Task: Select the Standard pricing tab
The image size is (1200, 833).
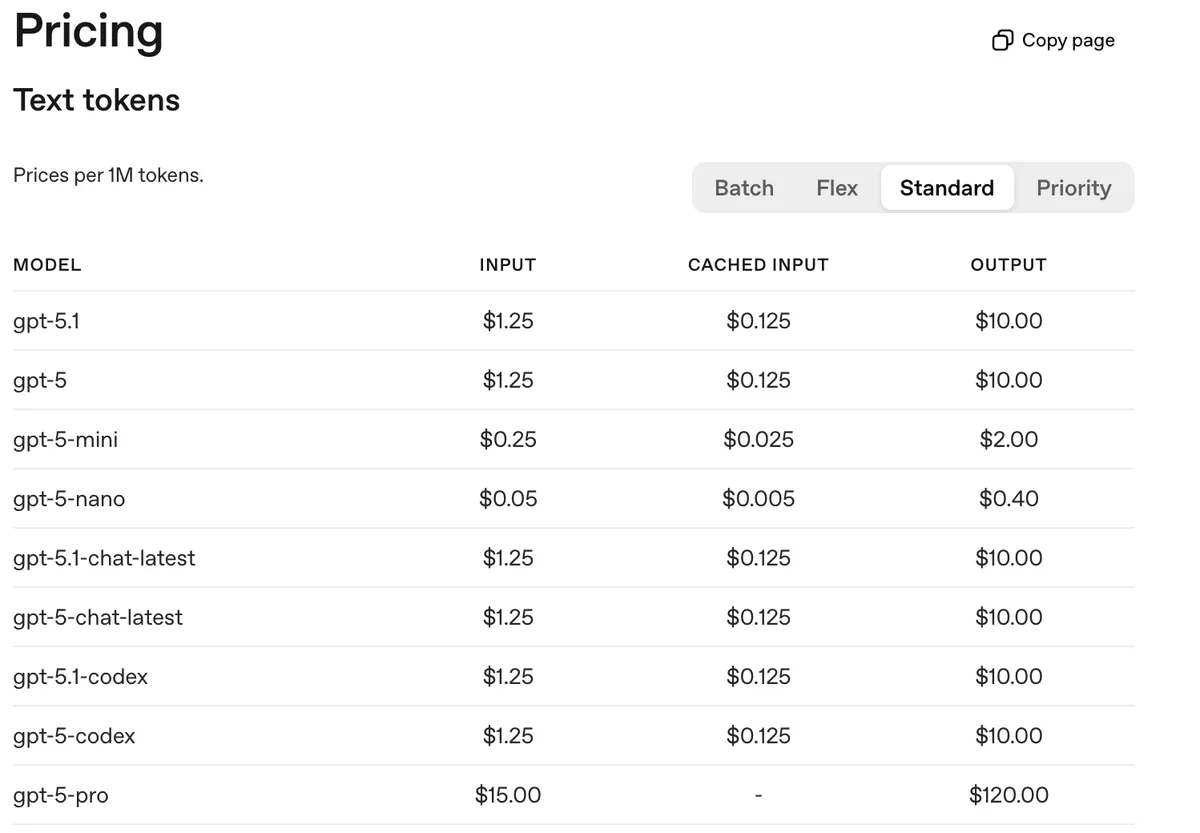Action: click(947, 188)
